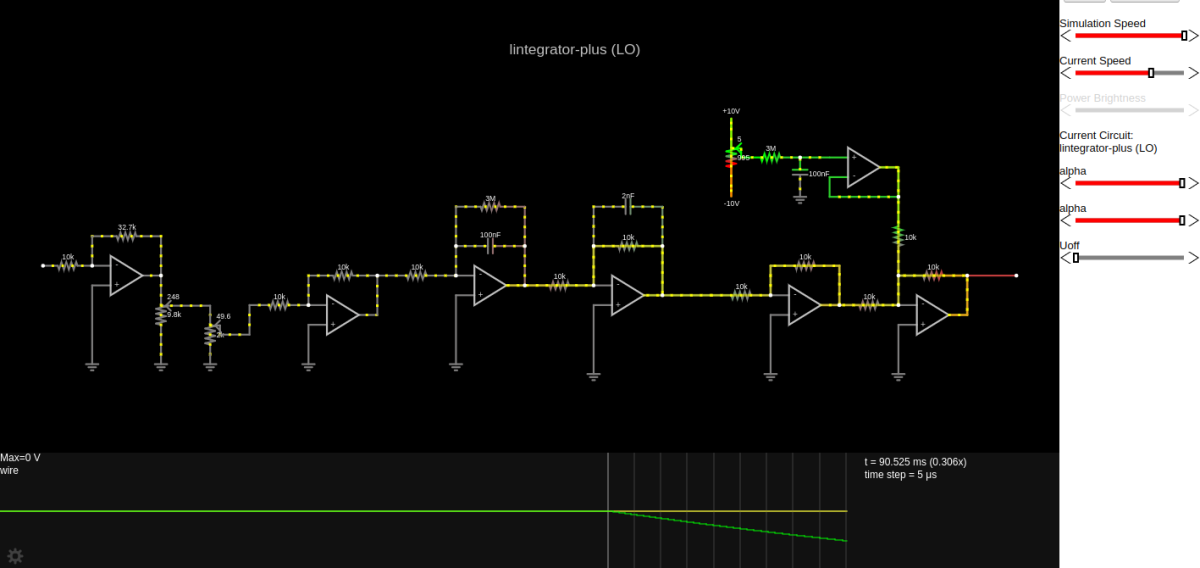Click the lower alpha slider track

1130,220
